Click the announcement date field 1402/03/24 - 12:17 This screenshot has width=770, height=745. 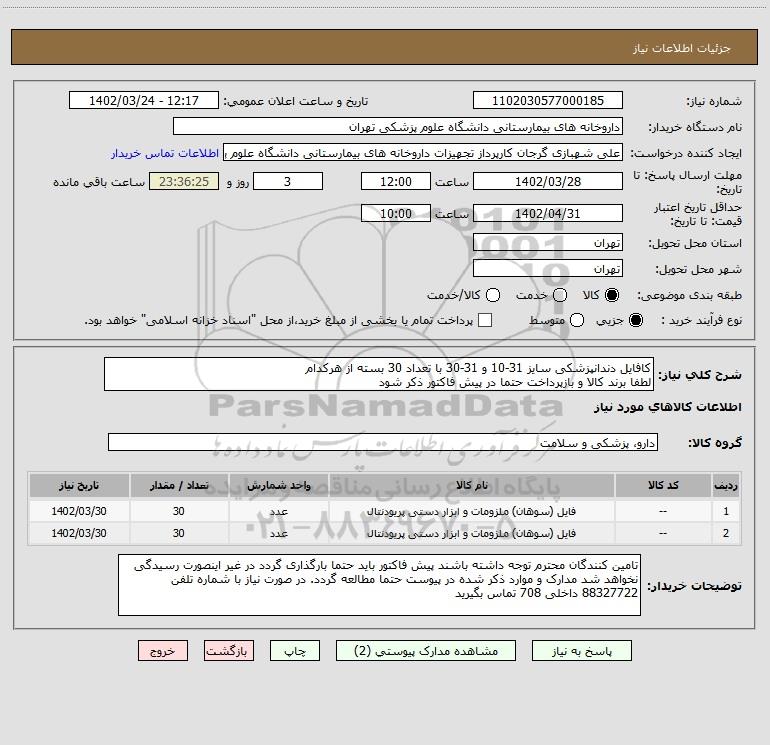tap(144, 101)
